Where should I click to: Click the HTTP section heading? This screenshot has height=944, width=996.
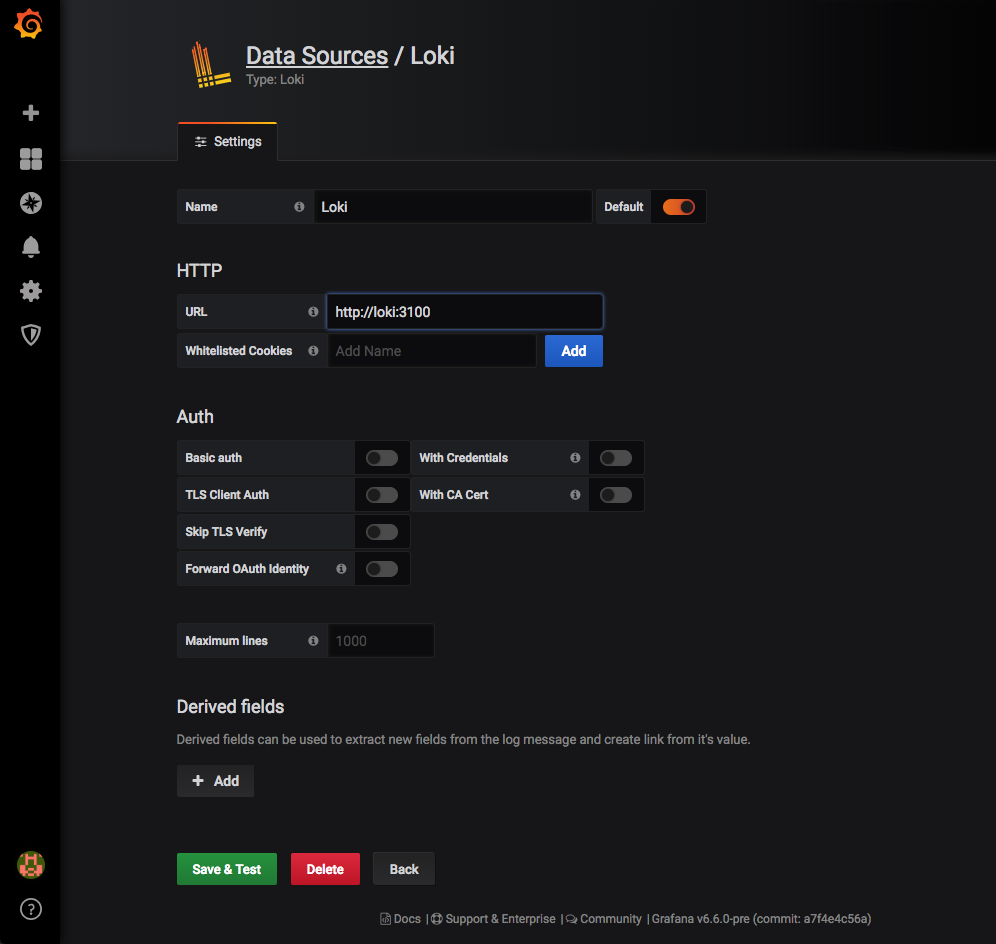pos(199,271)
